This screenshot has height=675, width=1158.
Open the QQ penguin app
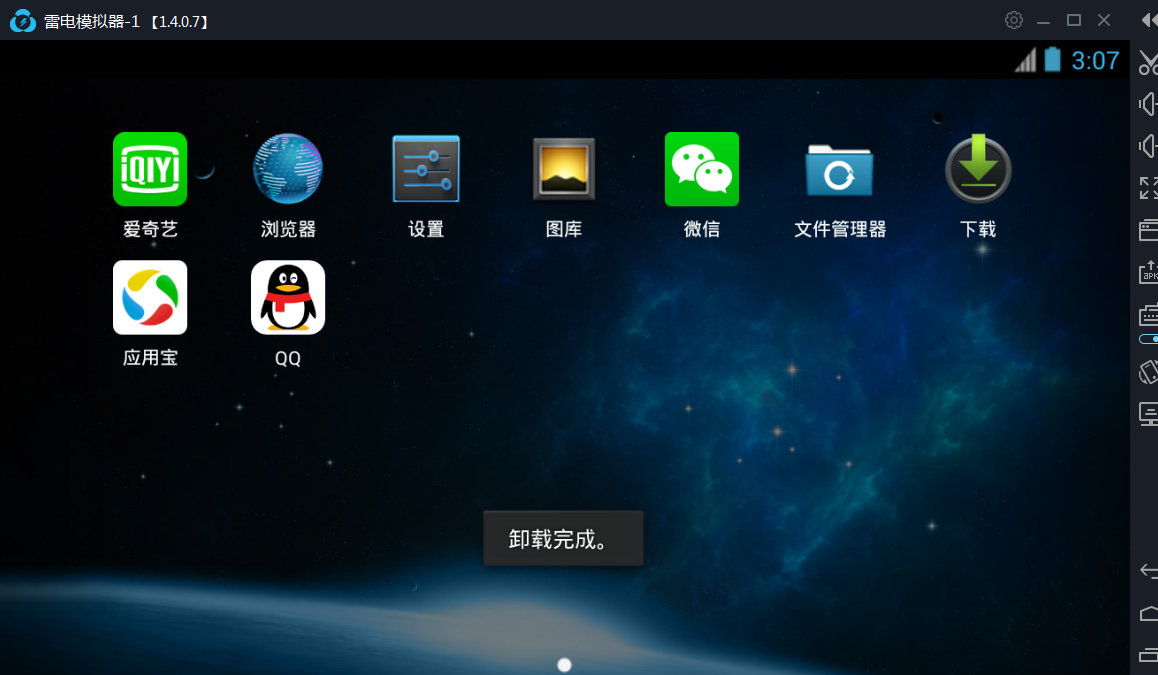(x=288, y=297)
